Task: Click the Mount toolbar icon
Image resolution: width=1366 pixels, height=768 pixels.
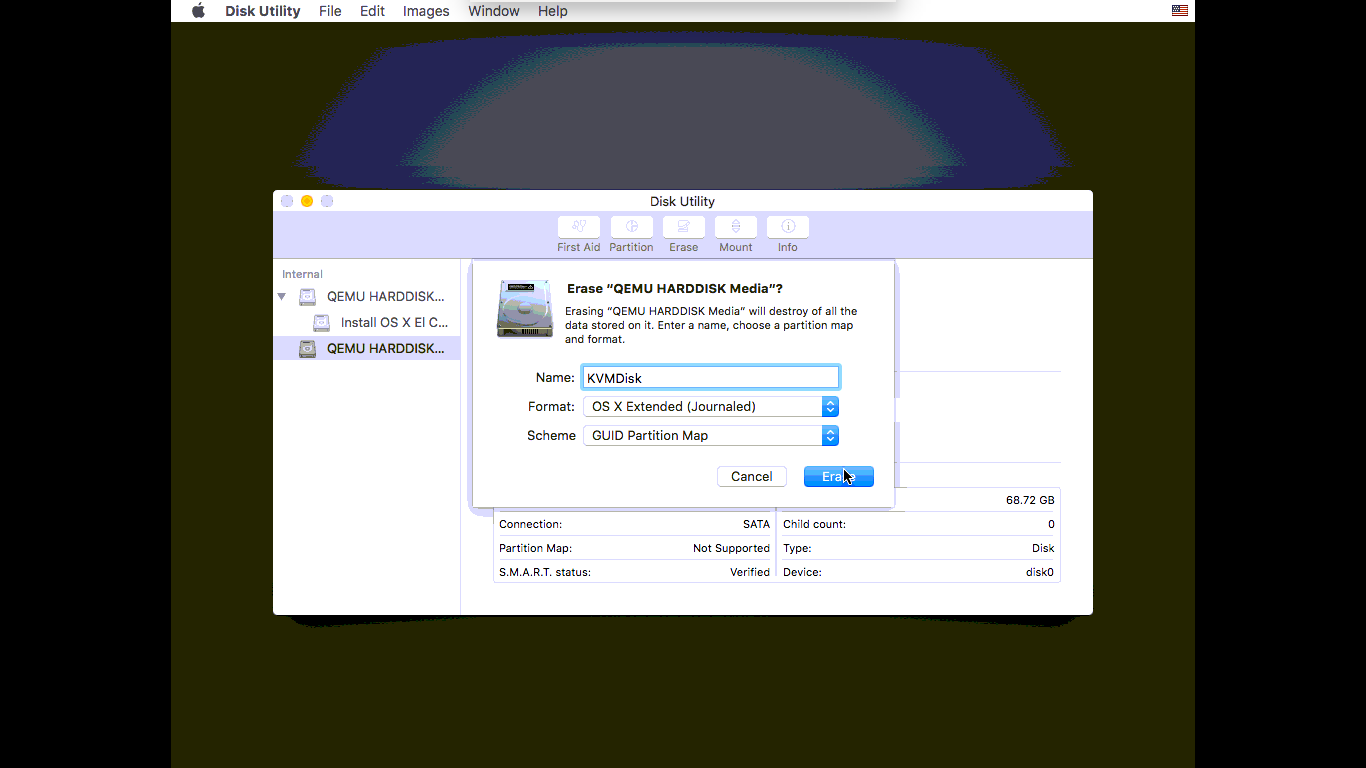Action: point(736,227)
